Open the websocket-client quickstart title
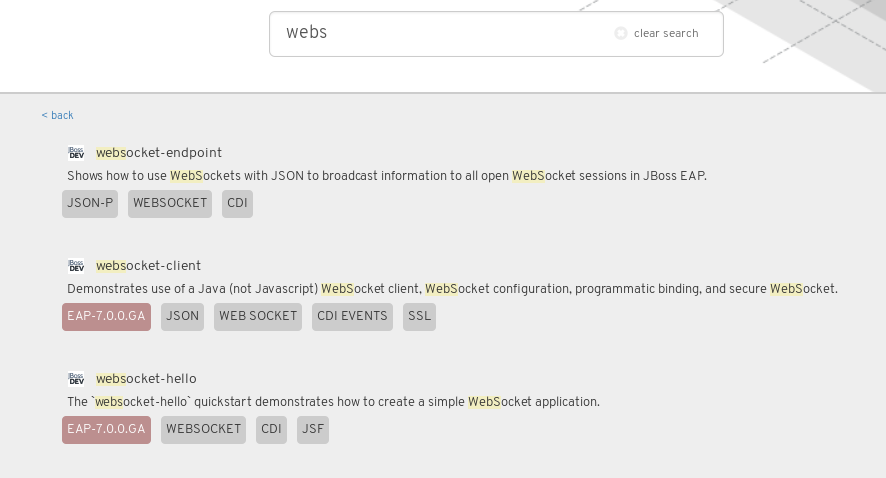The height and width of the screenshot is (478, 886). tap(148, 266)
